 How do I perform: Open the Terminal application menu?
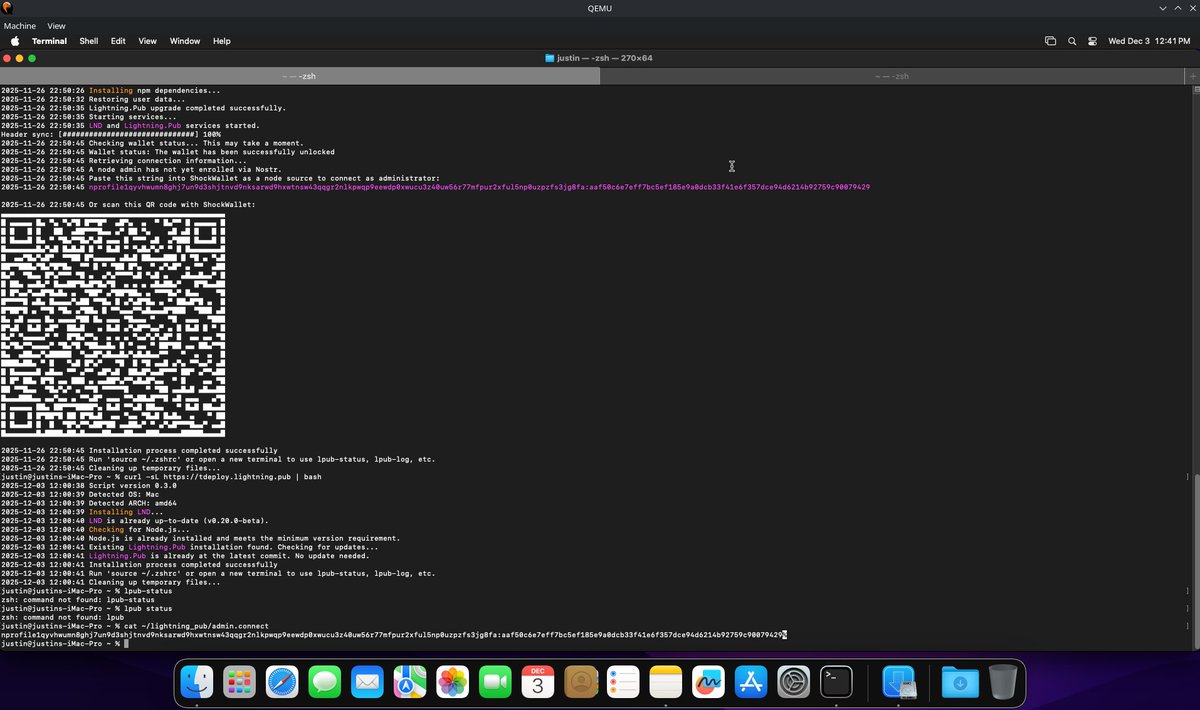coord(49,41)
